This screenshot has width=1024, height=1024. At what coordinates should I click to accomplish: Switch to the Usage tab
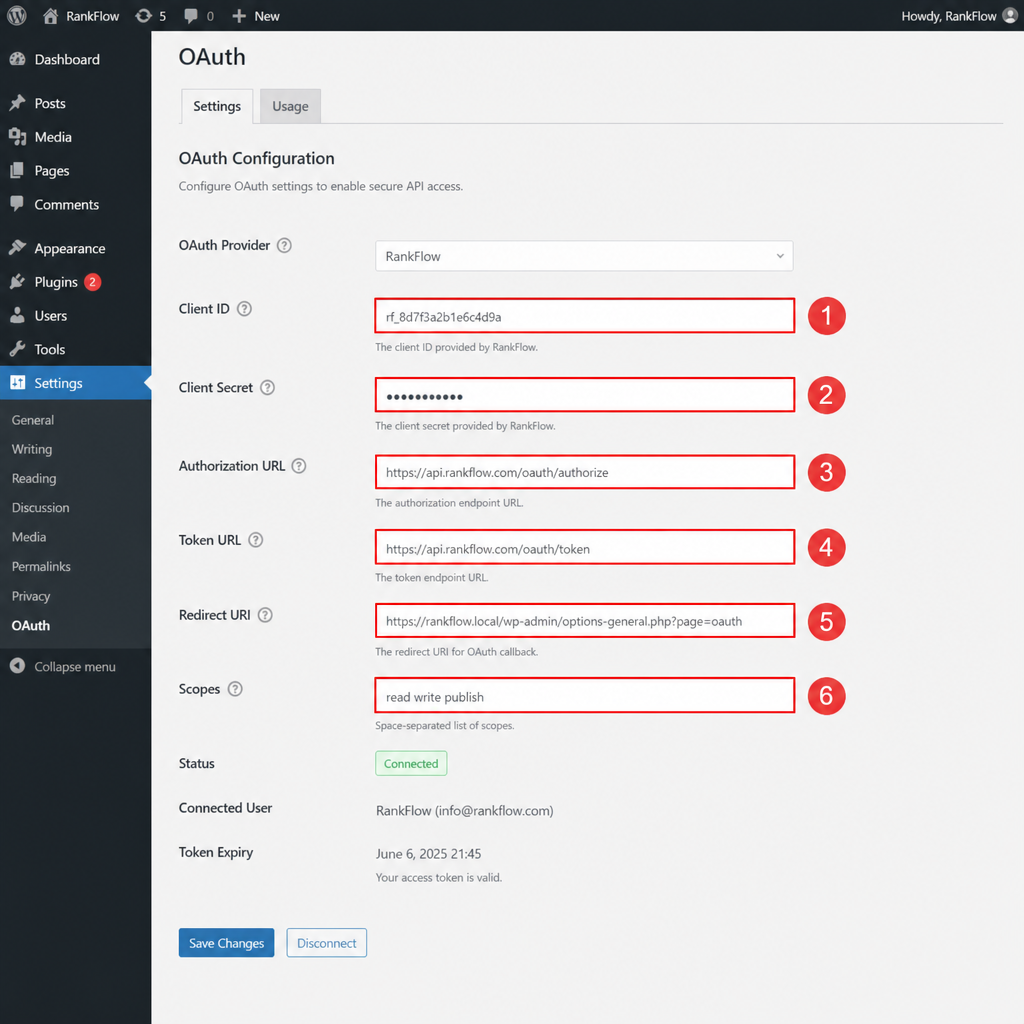click(291, 106)
